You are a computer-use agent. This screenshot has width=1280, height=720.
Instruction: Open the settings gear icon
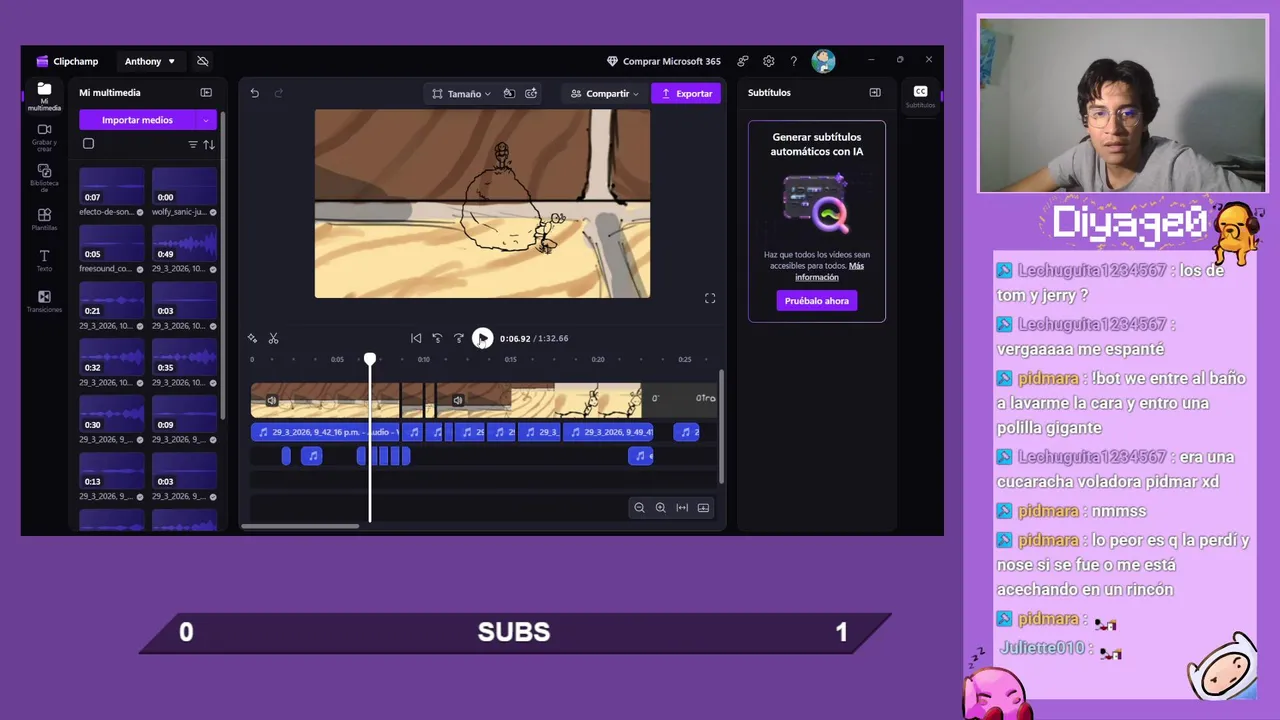tap(769, 61)
